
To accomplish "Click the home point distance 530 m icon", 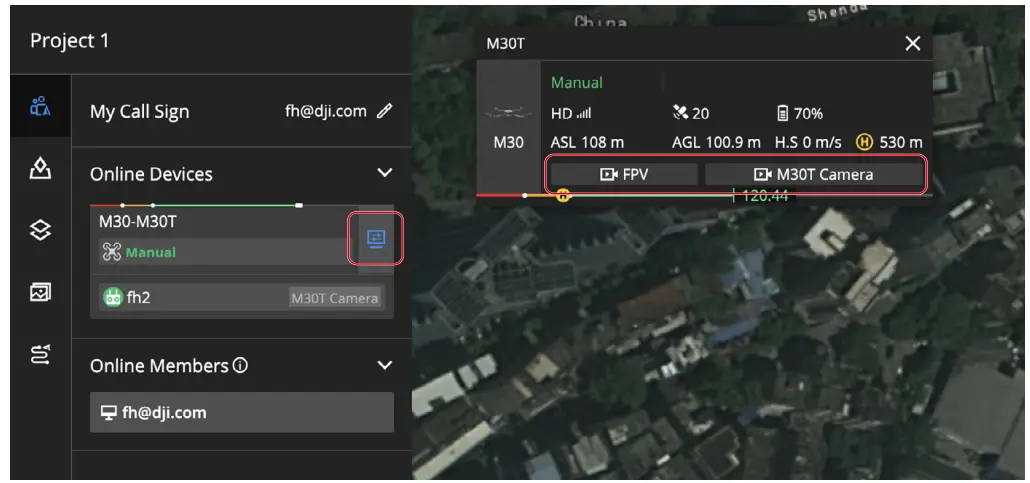I will click(x=864, y=142).
